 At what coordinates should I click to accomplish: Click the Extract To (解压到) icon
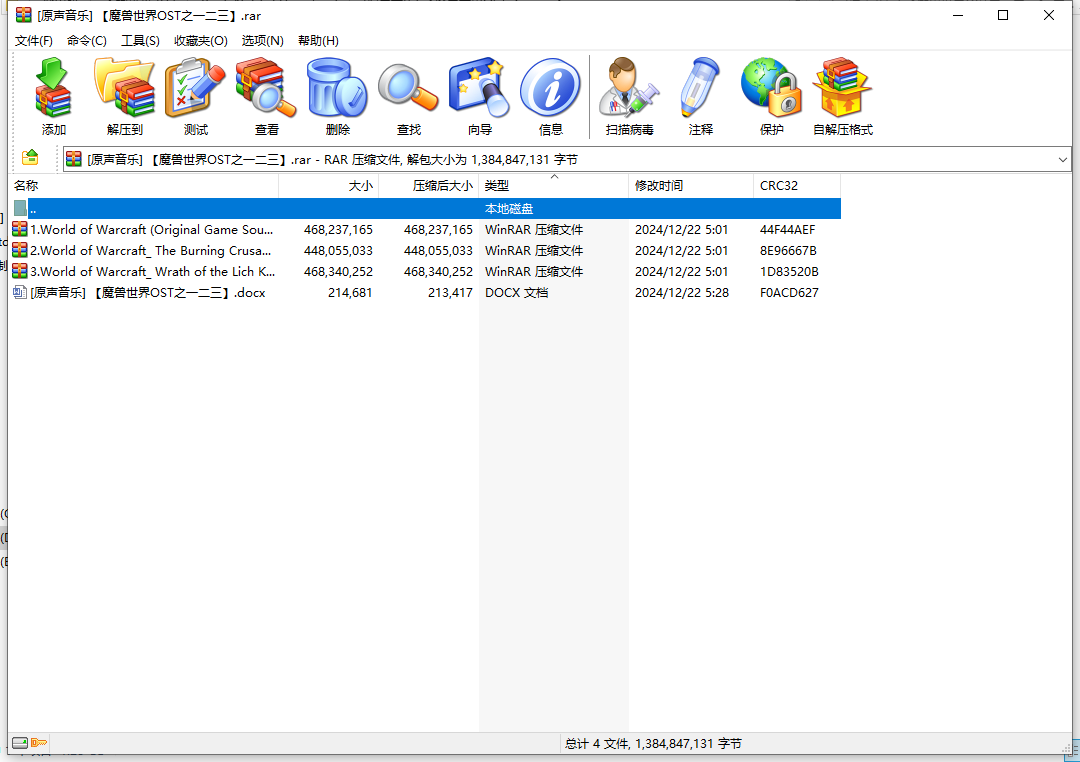tap(125, 97)
